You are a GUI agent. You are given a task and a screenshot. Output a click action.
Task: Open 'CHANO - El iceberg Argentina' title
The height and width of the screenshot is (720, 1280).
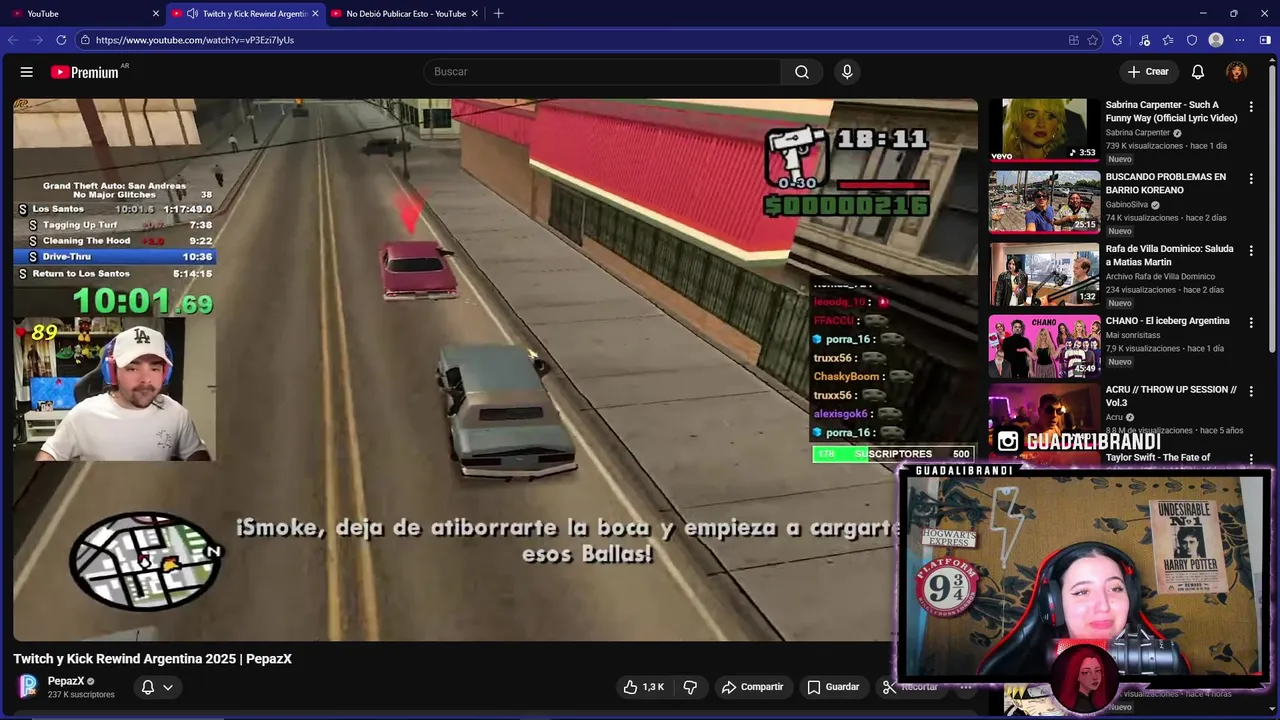pos(1167,321)
